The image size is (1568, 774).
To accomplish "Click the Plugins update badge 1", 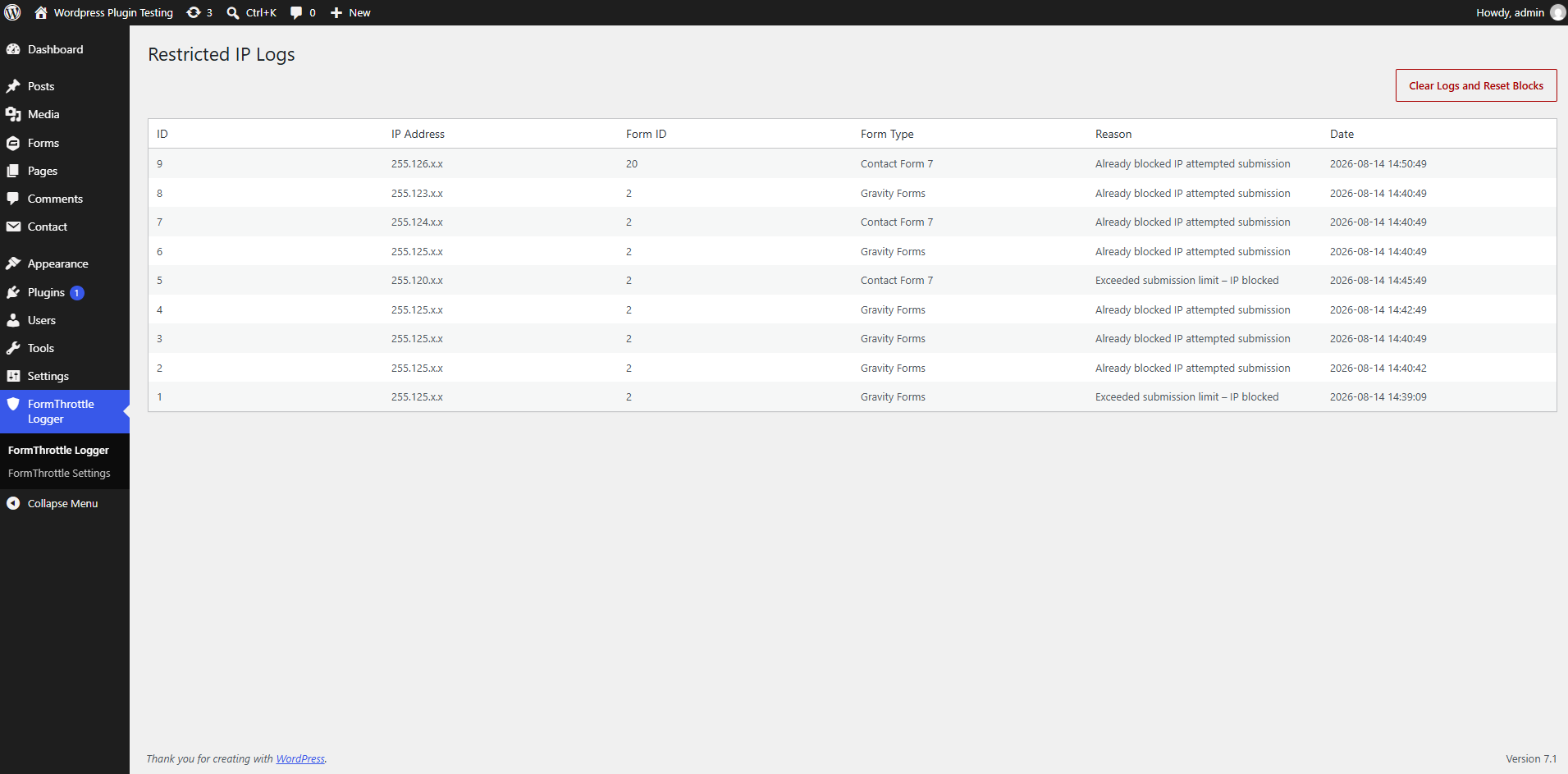I will (x=76, y=293).
